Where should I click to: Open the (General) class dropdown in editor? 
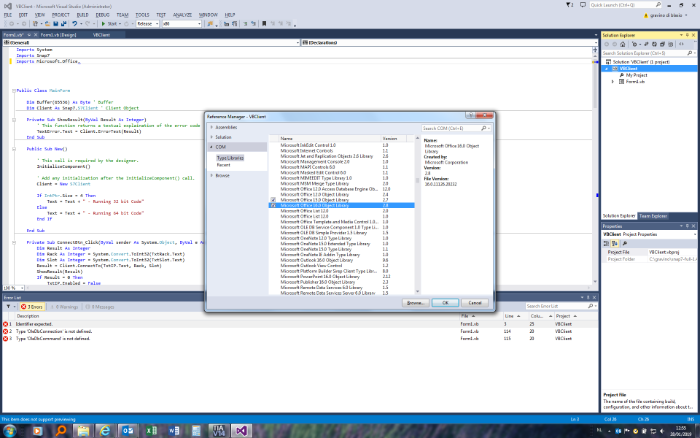[151, 42]
